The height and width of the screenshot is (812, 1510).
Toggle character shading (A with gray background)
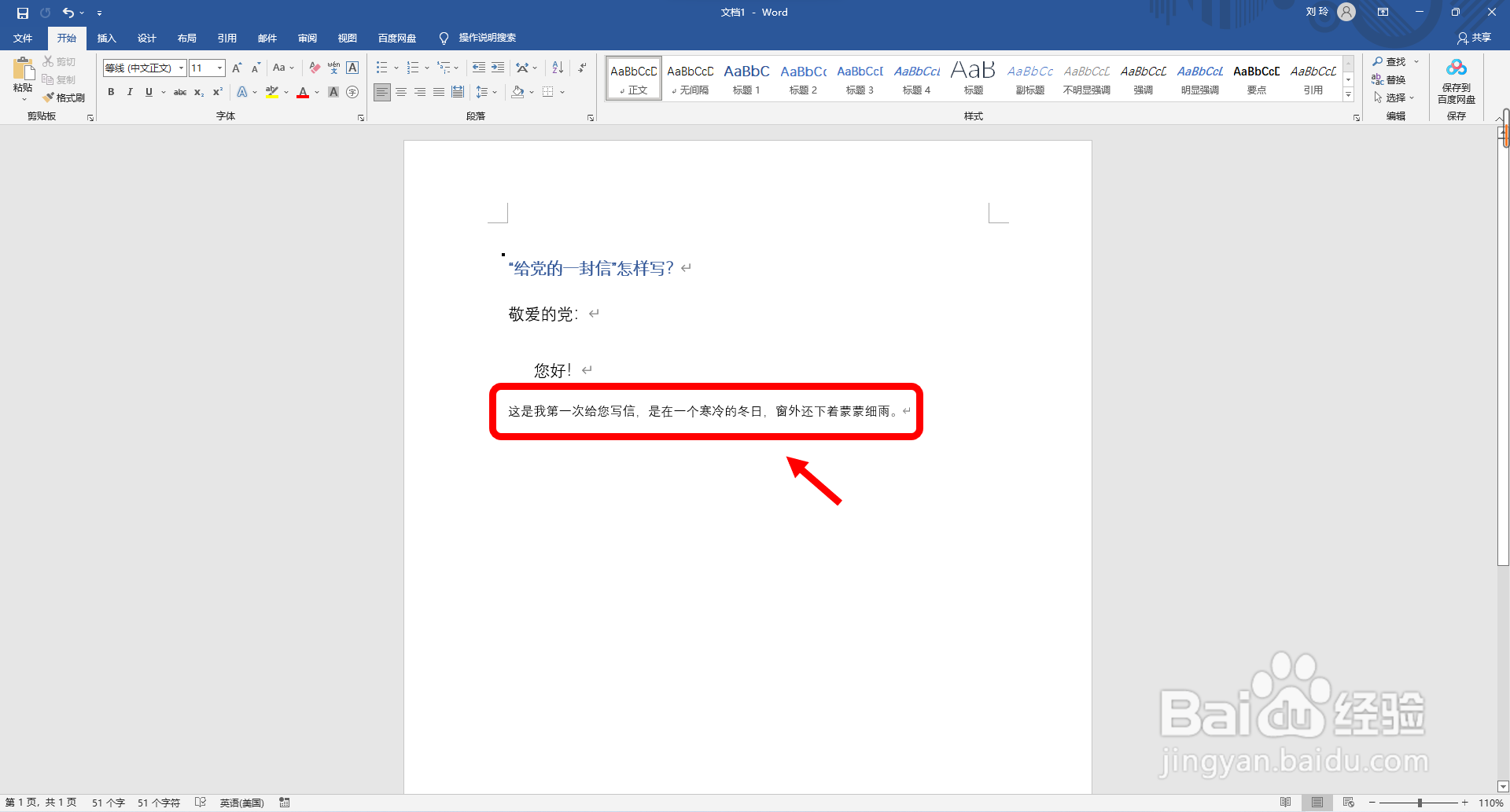(333, 92)
